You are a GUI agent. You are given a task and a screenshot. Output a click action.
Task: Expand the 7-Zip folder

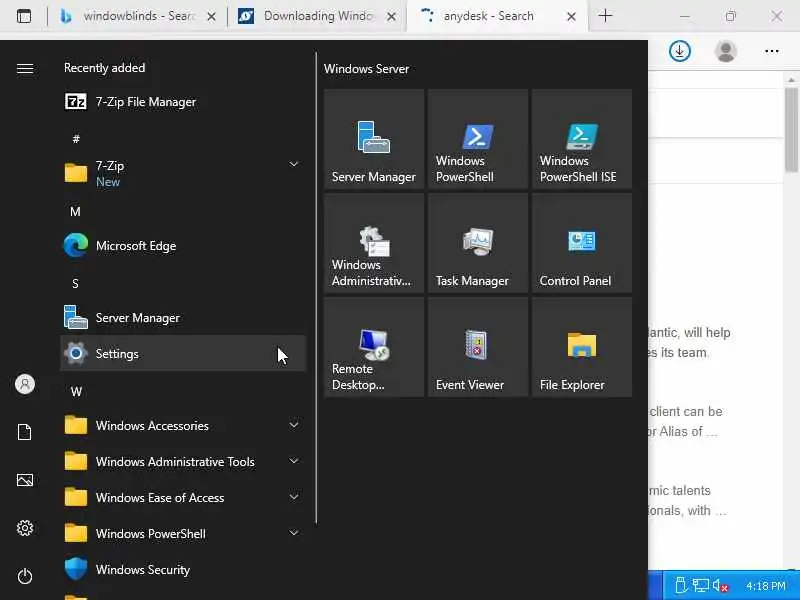coord(183,174)
